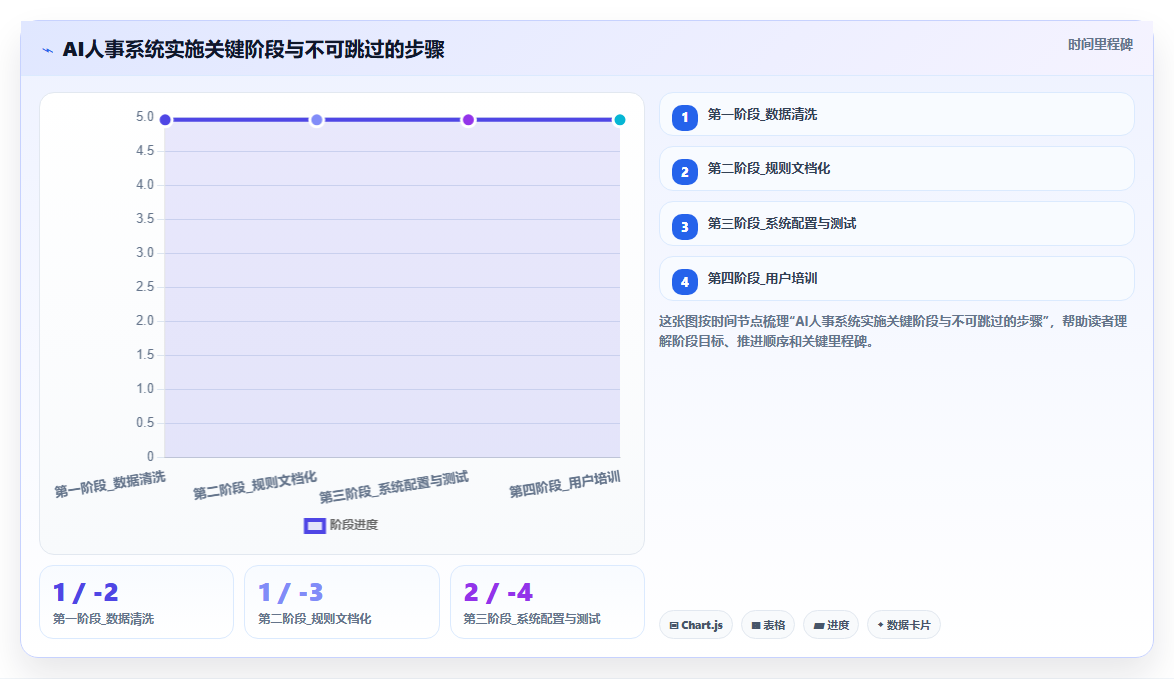This screenshot has width=1174, height=679.
Task: Select the 第二阶段_规则文档化 timeline row
Action: tap(896, 169)
